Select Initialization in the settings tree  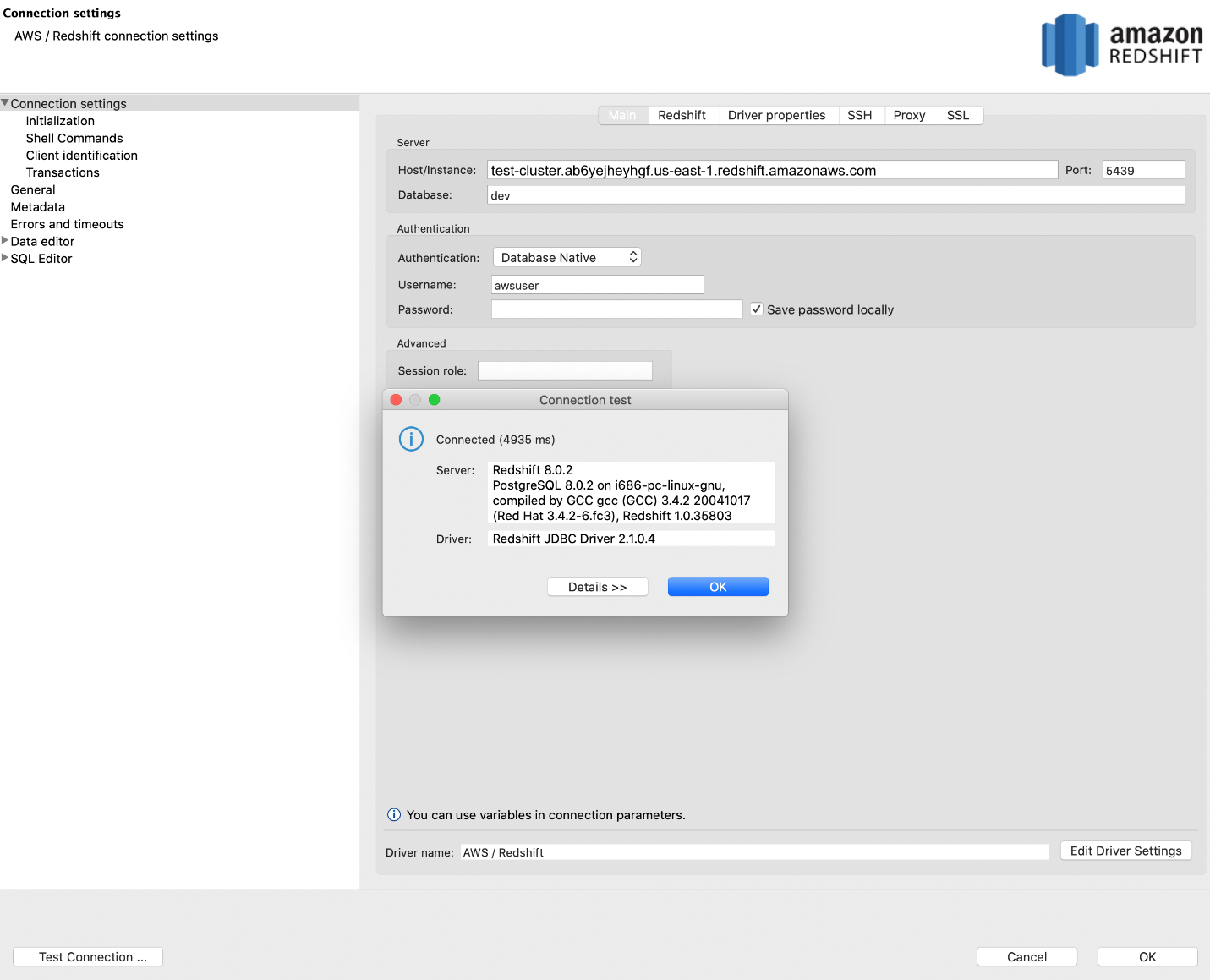[60, 121]
